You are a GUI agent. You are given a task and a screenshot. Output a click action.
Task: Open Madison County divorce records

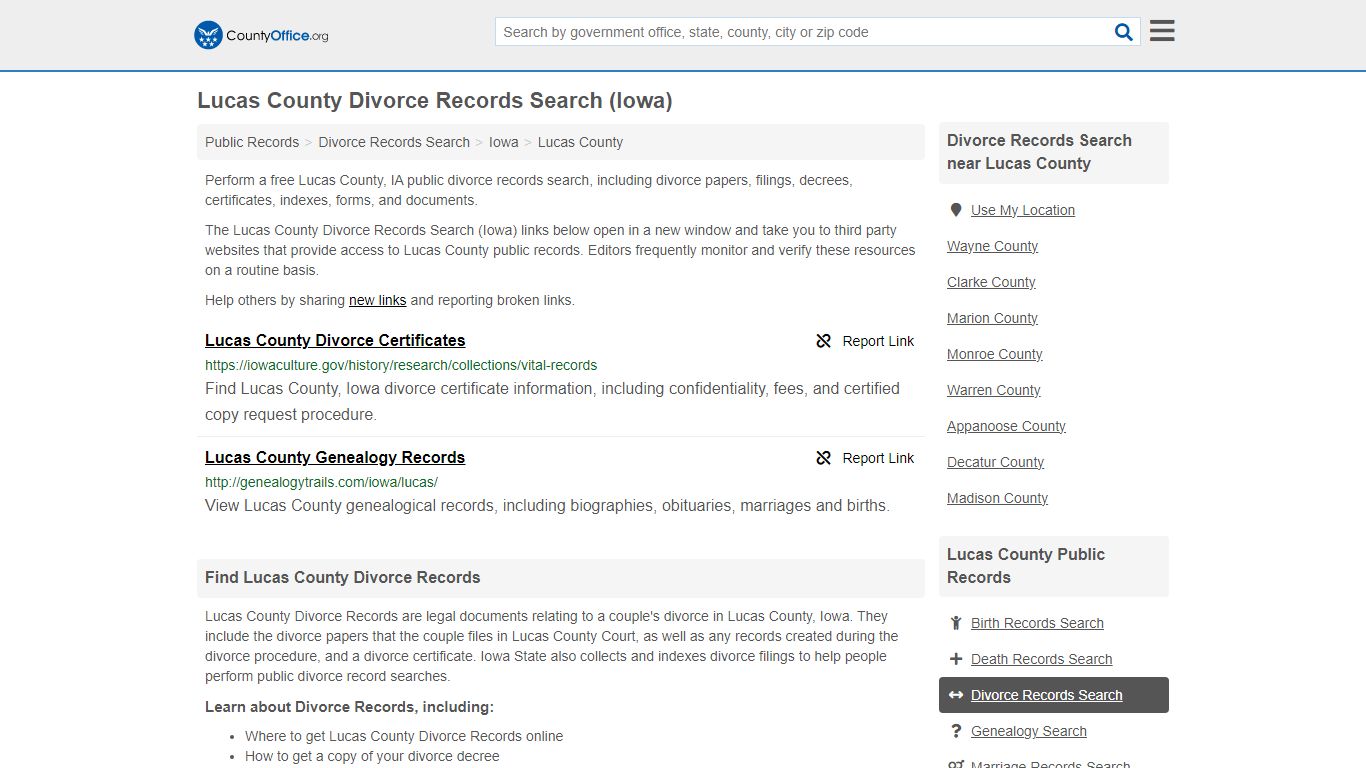[997, 498]
